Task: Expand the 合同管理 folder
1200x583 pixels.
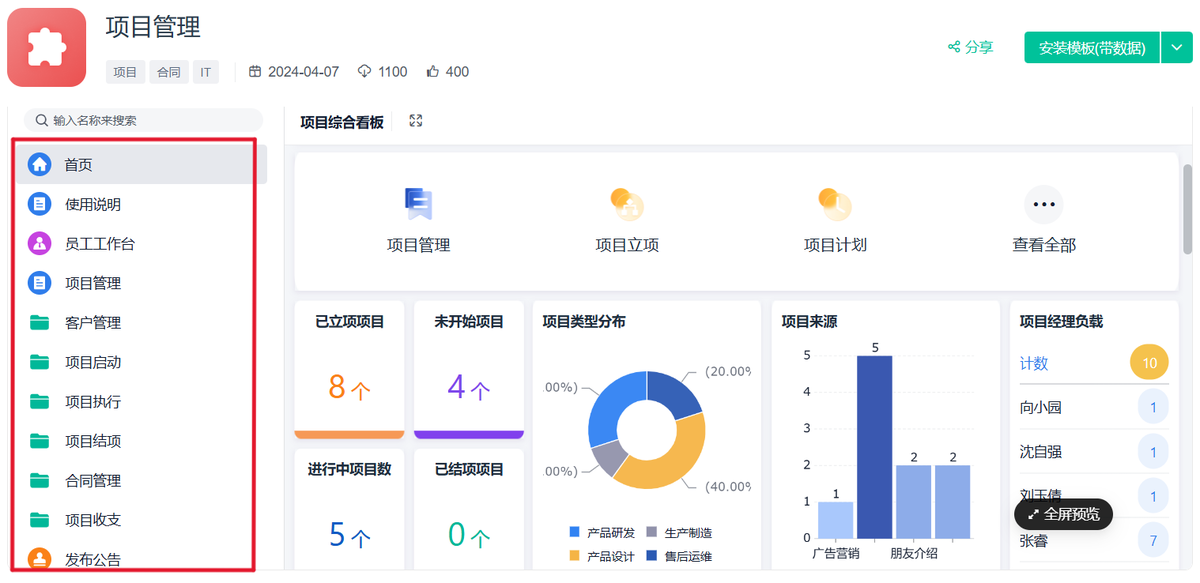Action: coord(93,481)
